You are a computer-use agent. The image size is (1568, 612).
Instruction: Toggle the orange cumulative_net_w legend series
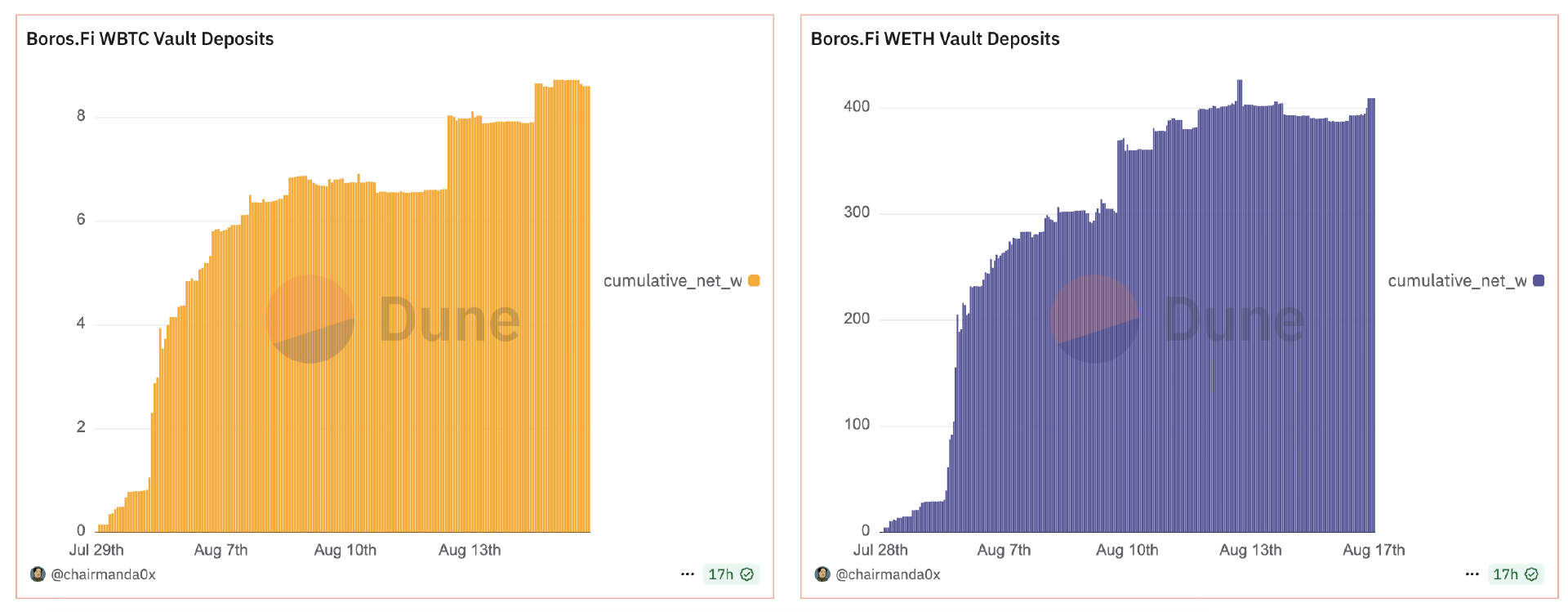(x=672, y=281)
